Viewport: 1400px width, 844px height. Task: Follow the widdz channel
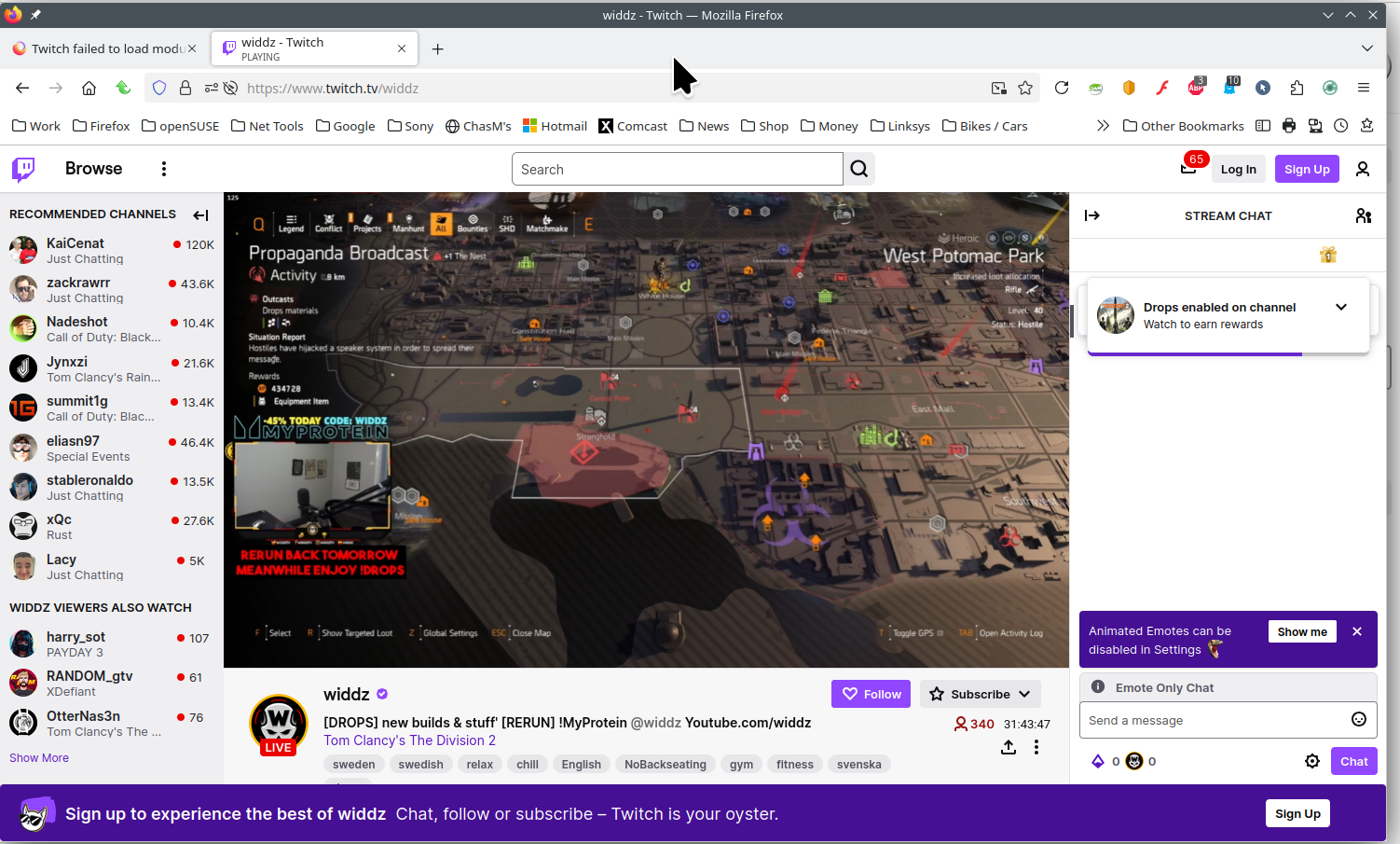pos(871,694)
